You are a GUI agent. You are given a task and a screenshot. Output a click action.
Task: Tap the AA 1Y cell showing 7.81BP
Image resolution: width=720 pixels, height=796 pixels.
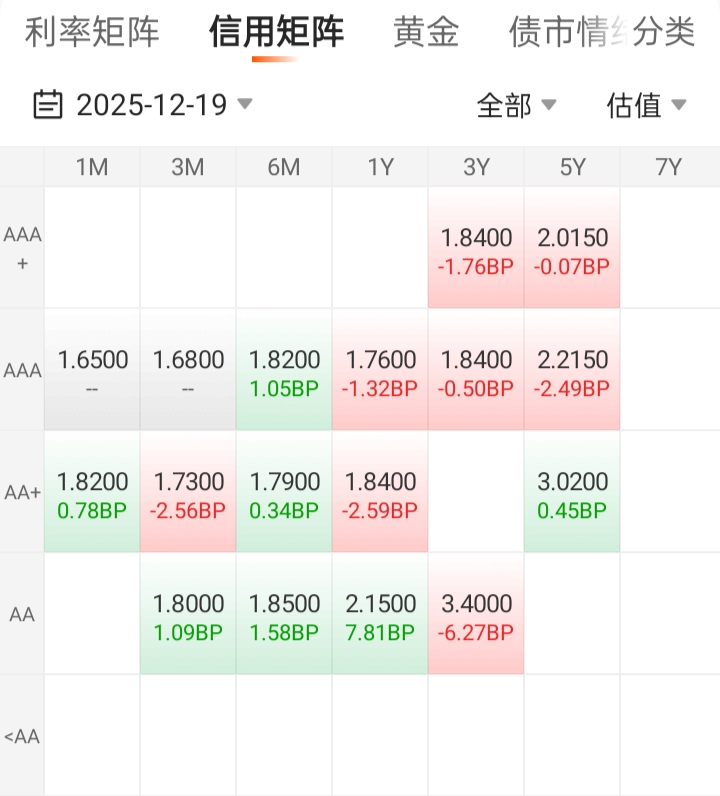[x=380, y=615]
